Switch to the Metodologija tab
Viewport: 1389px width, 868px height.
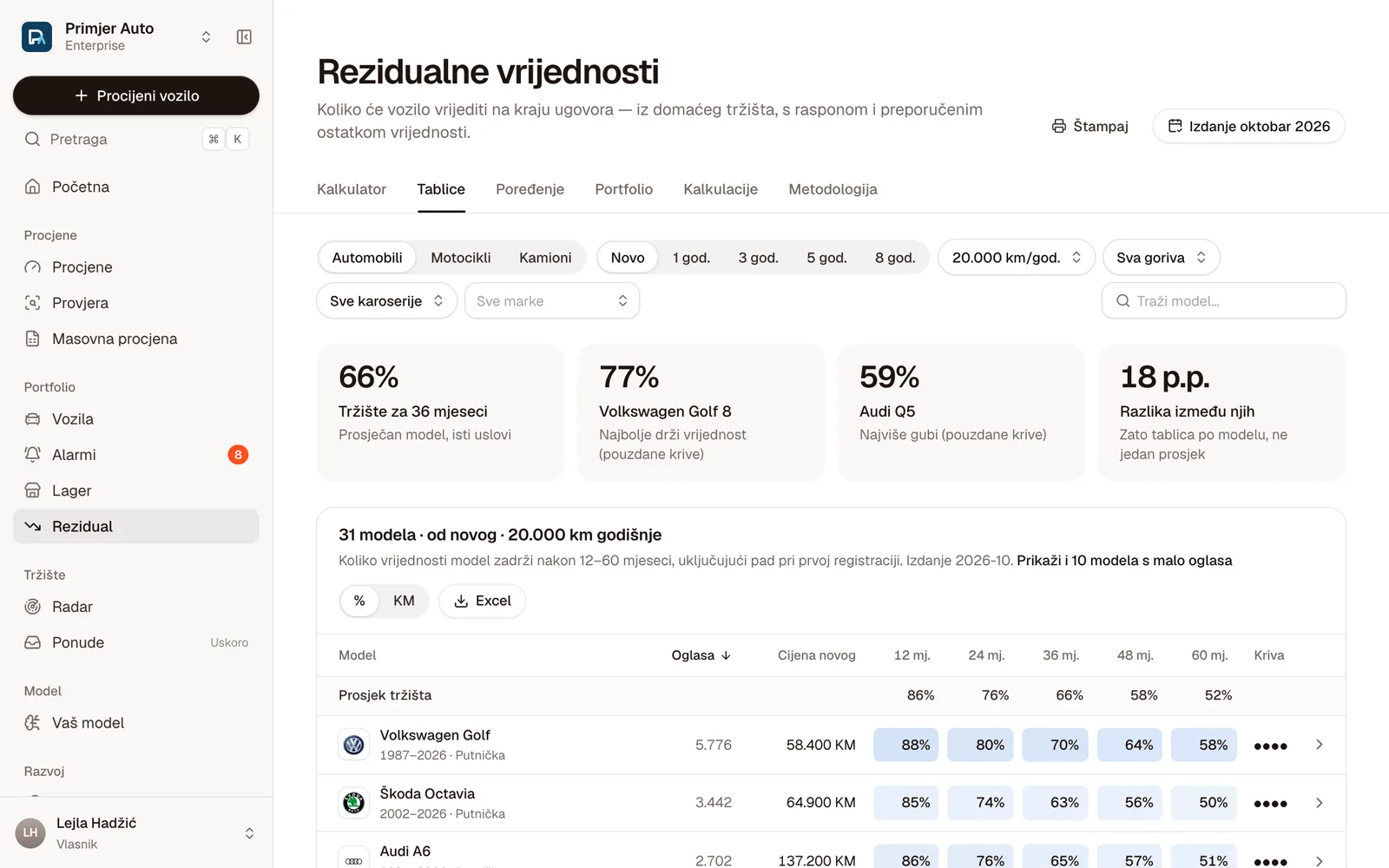pyautogui.click(x=833, y=189)
